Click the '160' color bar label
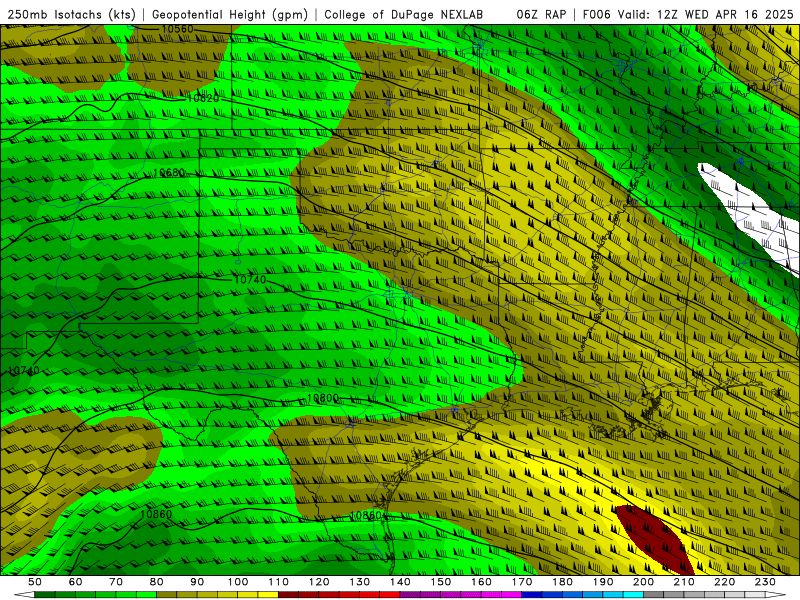The width and height of the screenshot is (800, 600). coord(481,582)
